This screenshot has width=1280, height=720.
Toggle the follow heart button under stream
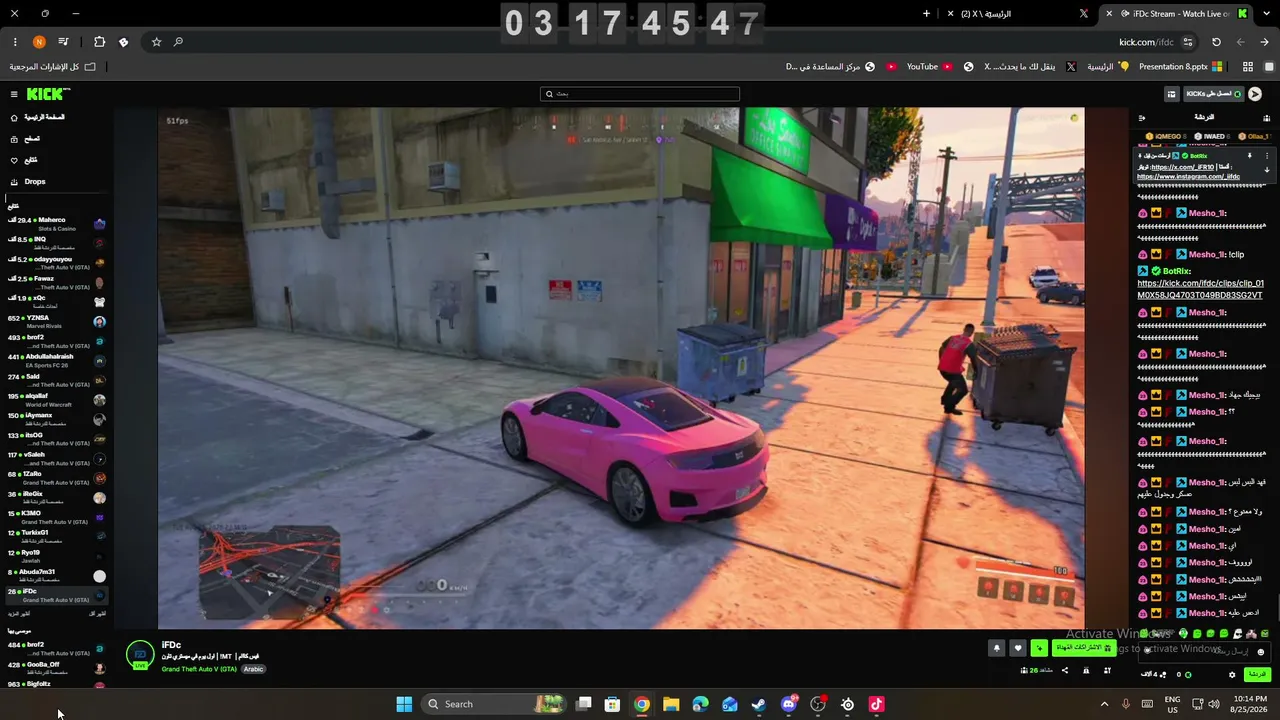(1018, 648)
